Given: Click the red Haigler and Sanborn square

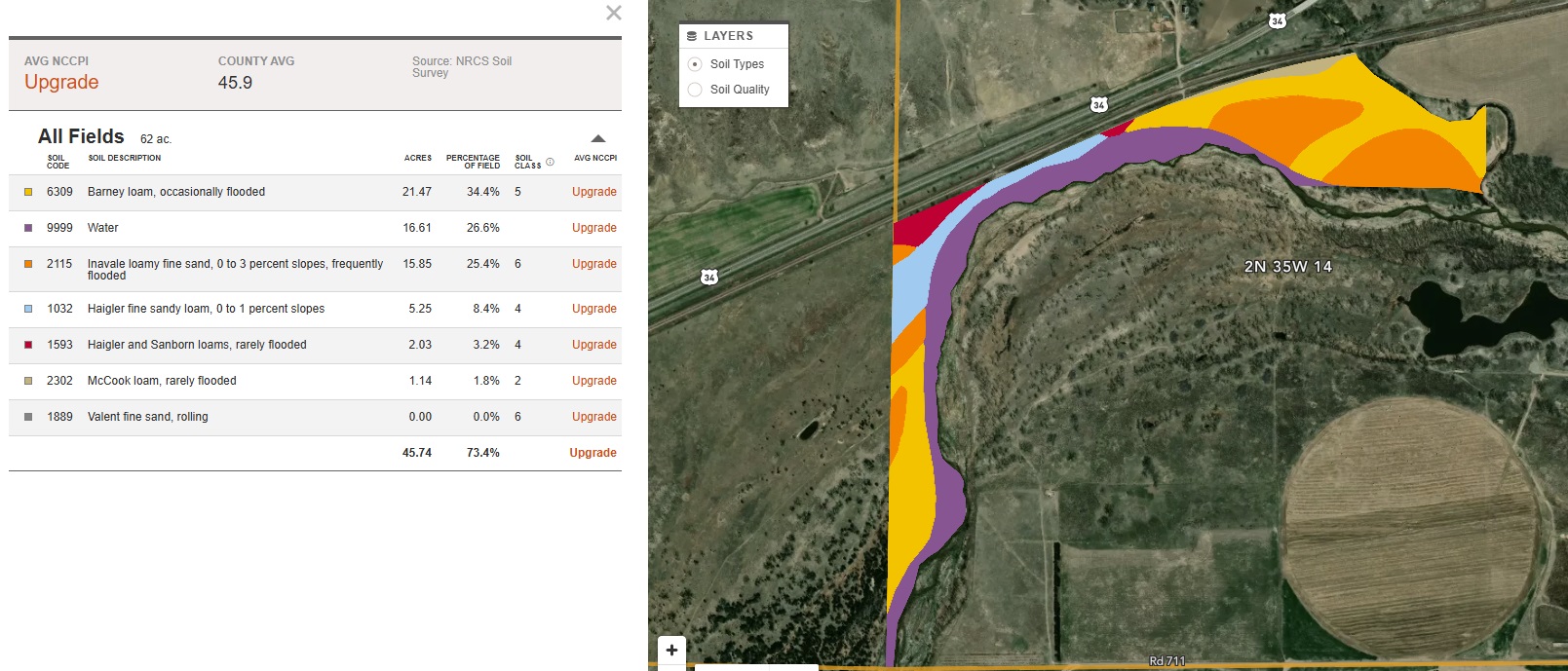Looking at the screenshot, I should (28, 345).
